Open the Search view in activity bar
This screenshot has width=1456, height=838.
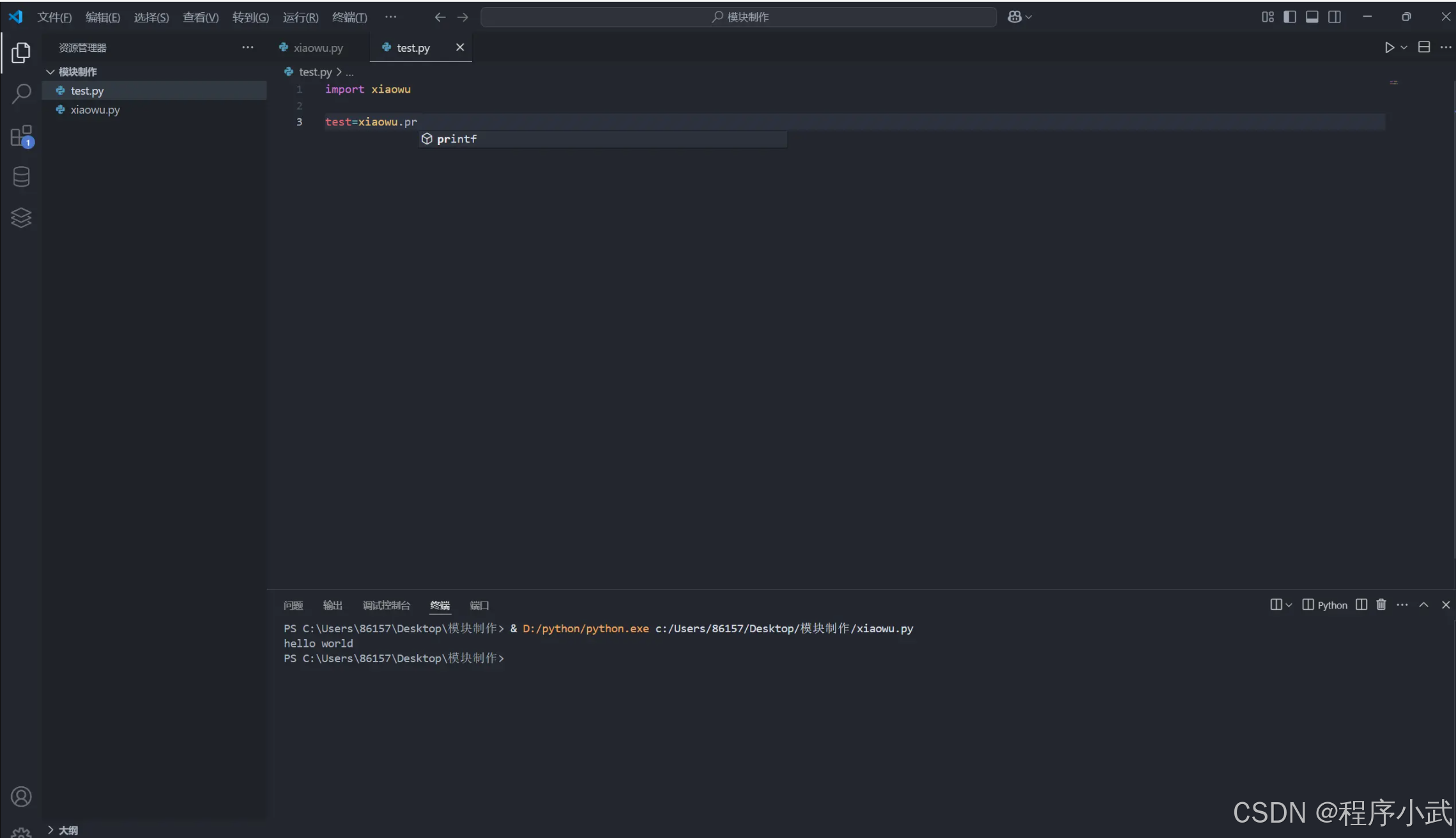(x=21, y=94)
